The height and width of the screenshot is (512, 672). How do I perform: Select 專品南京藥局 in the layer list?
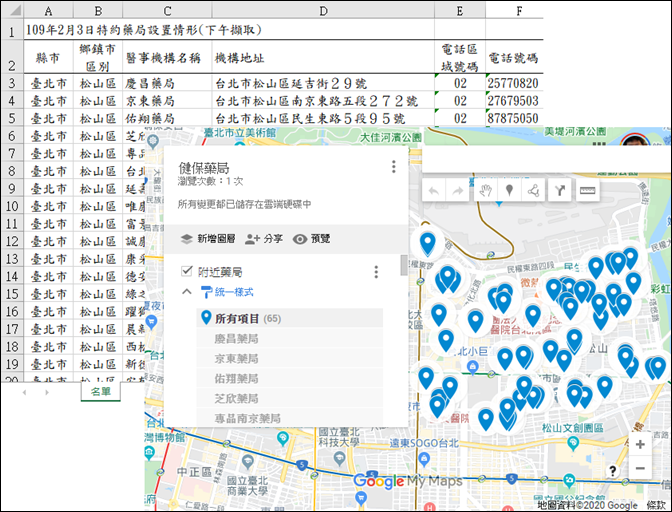coord(290,418)
